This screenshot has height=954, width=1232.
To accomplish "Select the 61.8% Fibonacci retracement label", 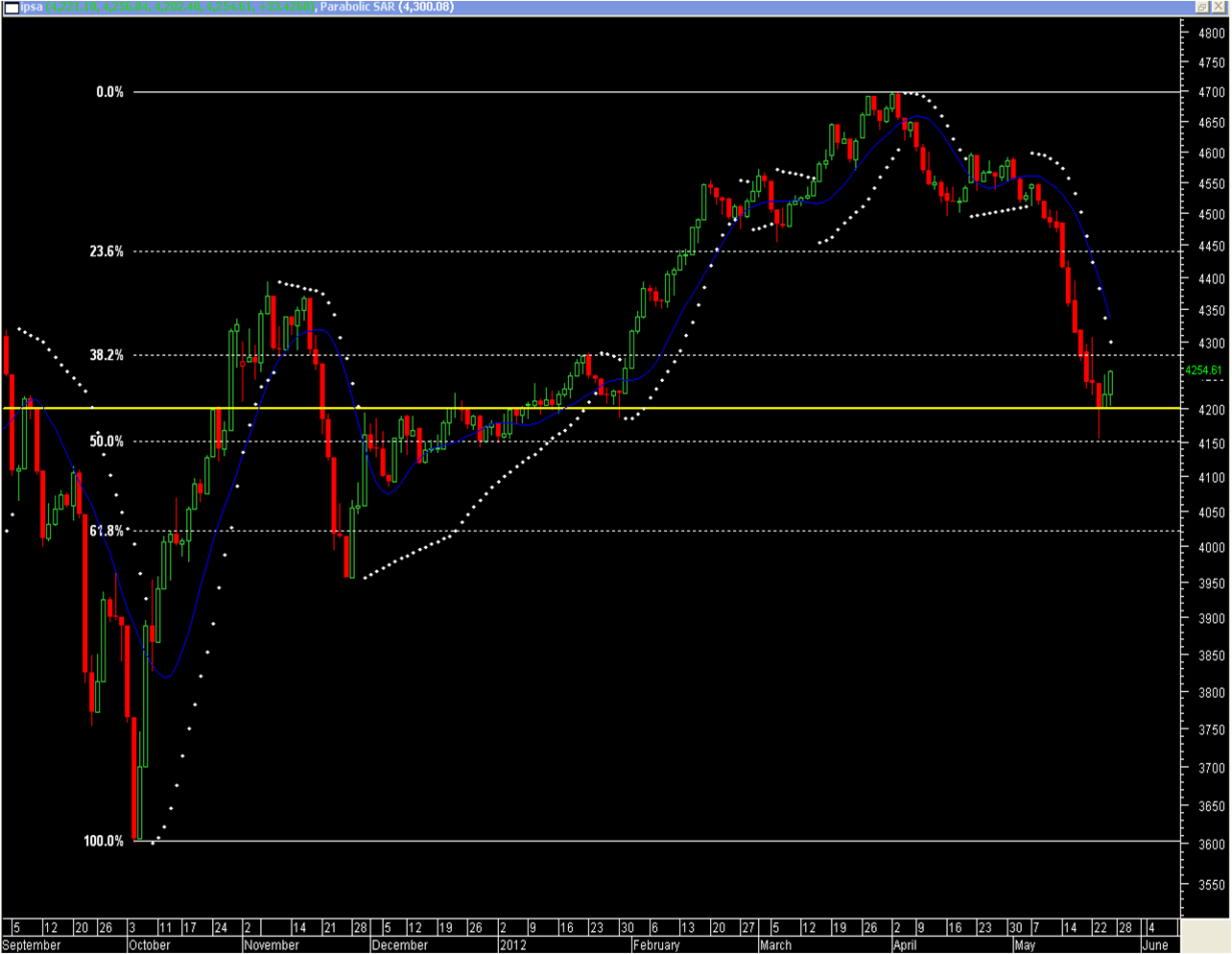I will coord(107,531).
